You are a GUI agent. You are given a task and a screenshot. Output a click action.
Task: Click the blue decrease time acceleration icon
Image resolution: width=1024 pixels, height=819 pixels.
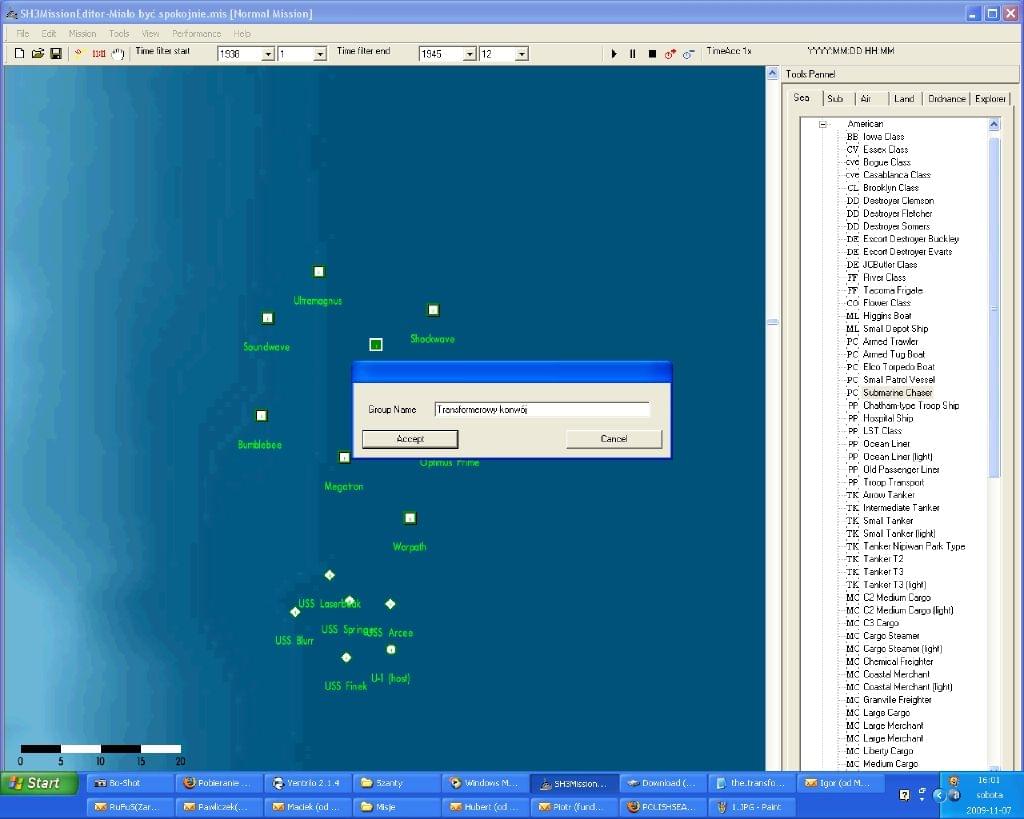[x=688, y=54]
